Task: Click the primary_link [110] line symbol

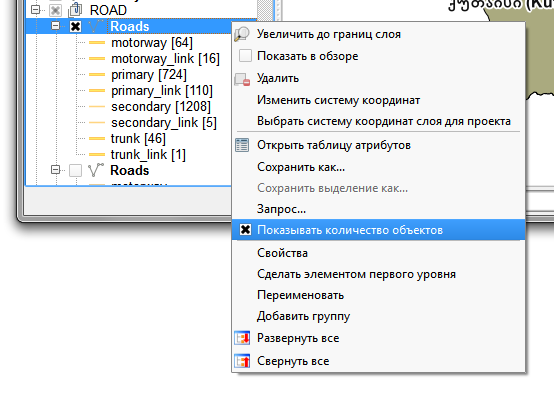Action: 97,90
